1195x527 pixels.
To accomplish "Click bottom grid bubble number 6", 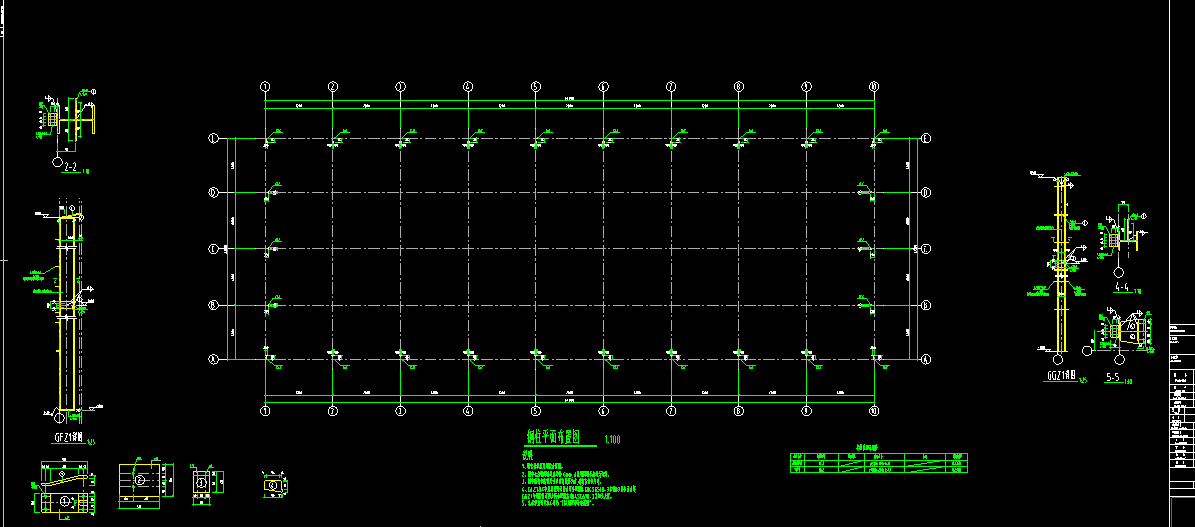I will click(x=603, y=411).
